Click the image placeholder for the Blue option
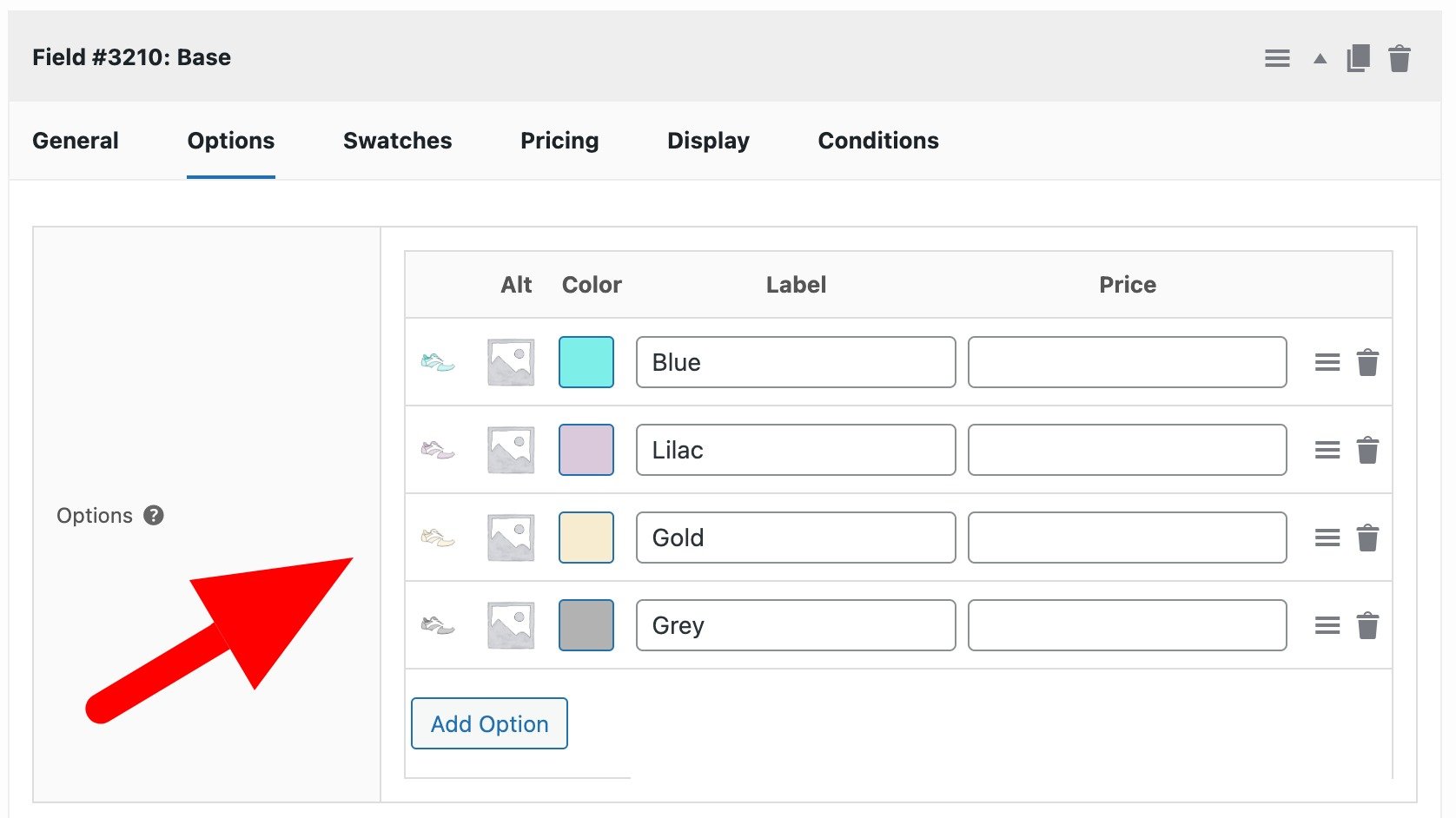Screen dimensions: 1456x818 coord(510,362)
